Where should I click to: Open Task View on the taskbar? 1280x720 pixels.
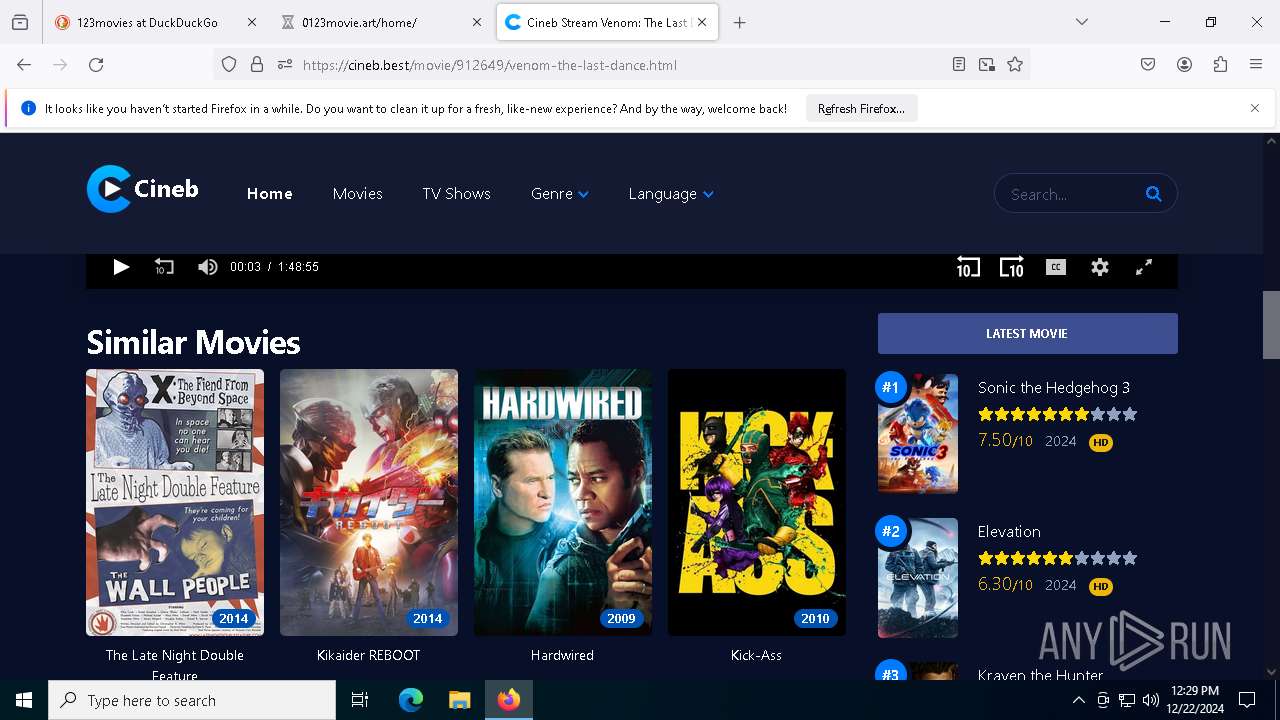coord(360,700)
